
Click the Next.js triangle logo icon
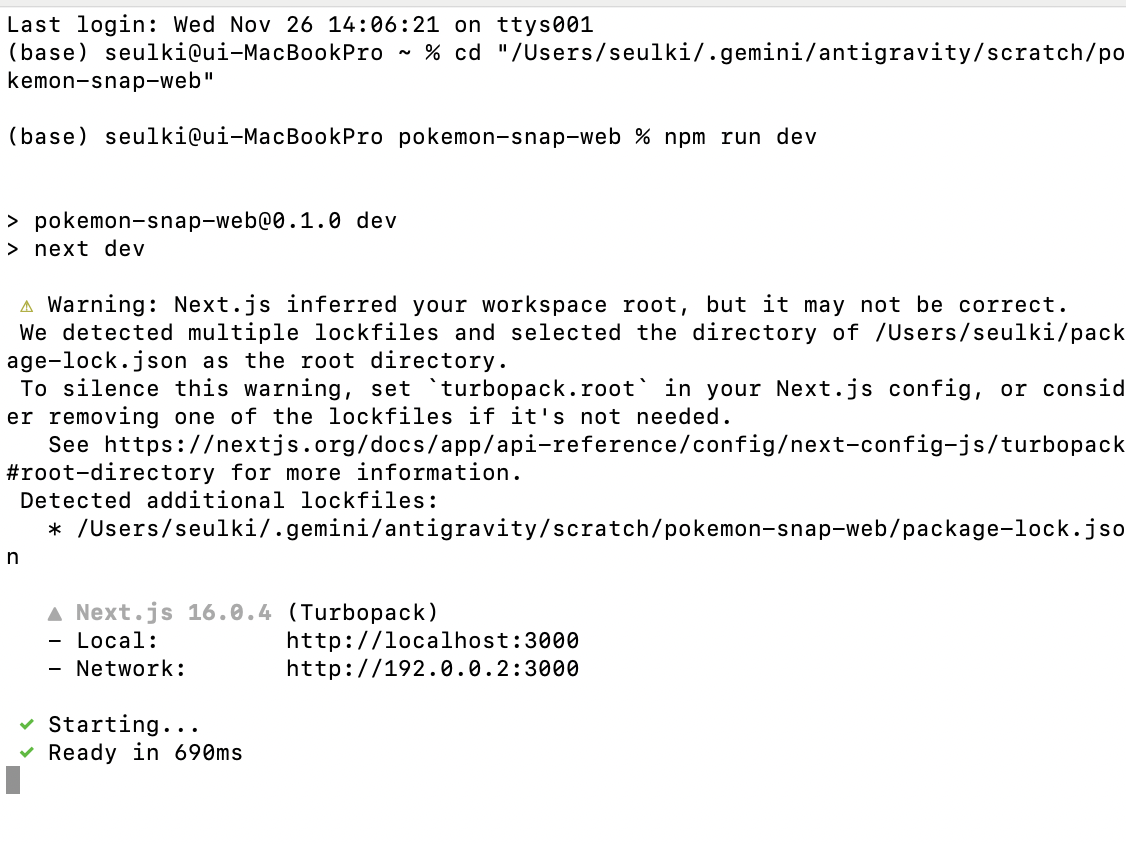[x=55, y=613]
